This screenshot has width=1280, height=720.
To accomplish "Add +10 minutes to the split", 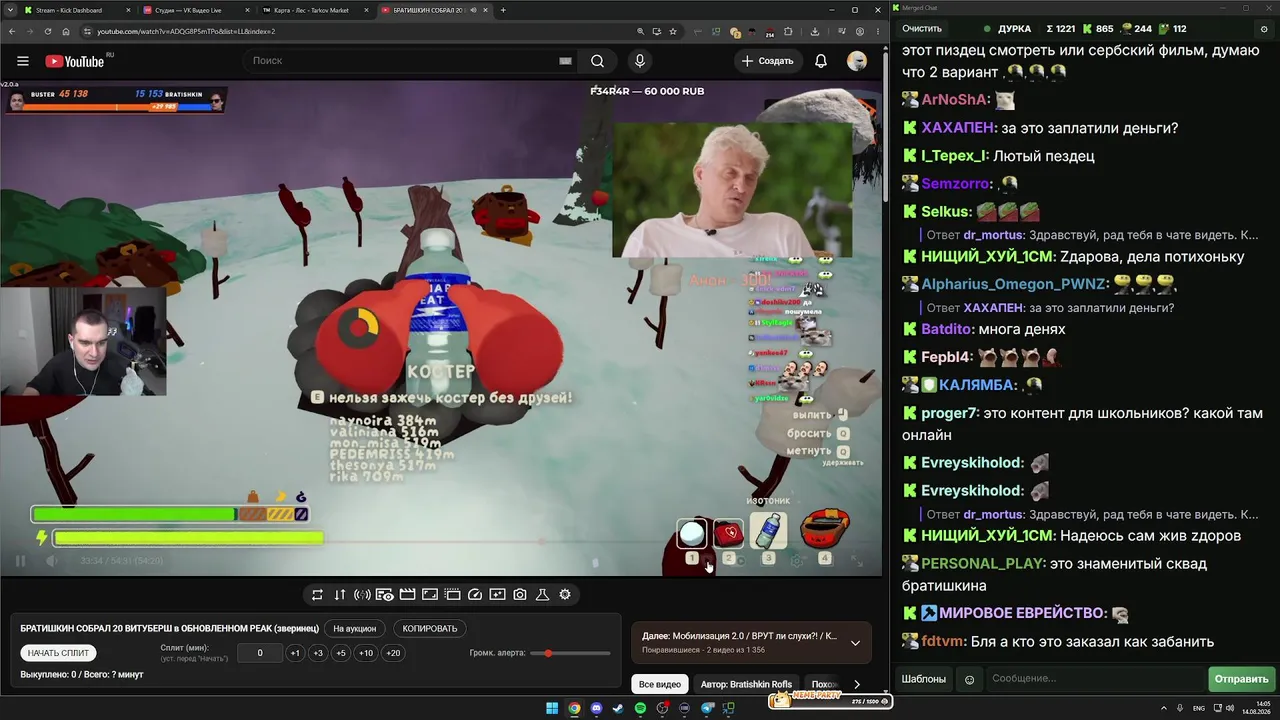I will coord(366,653).
